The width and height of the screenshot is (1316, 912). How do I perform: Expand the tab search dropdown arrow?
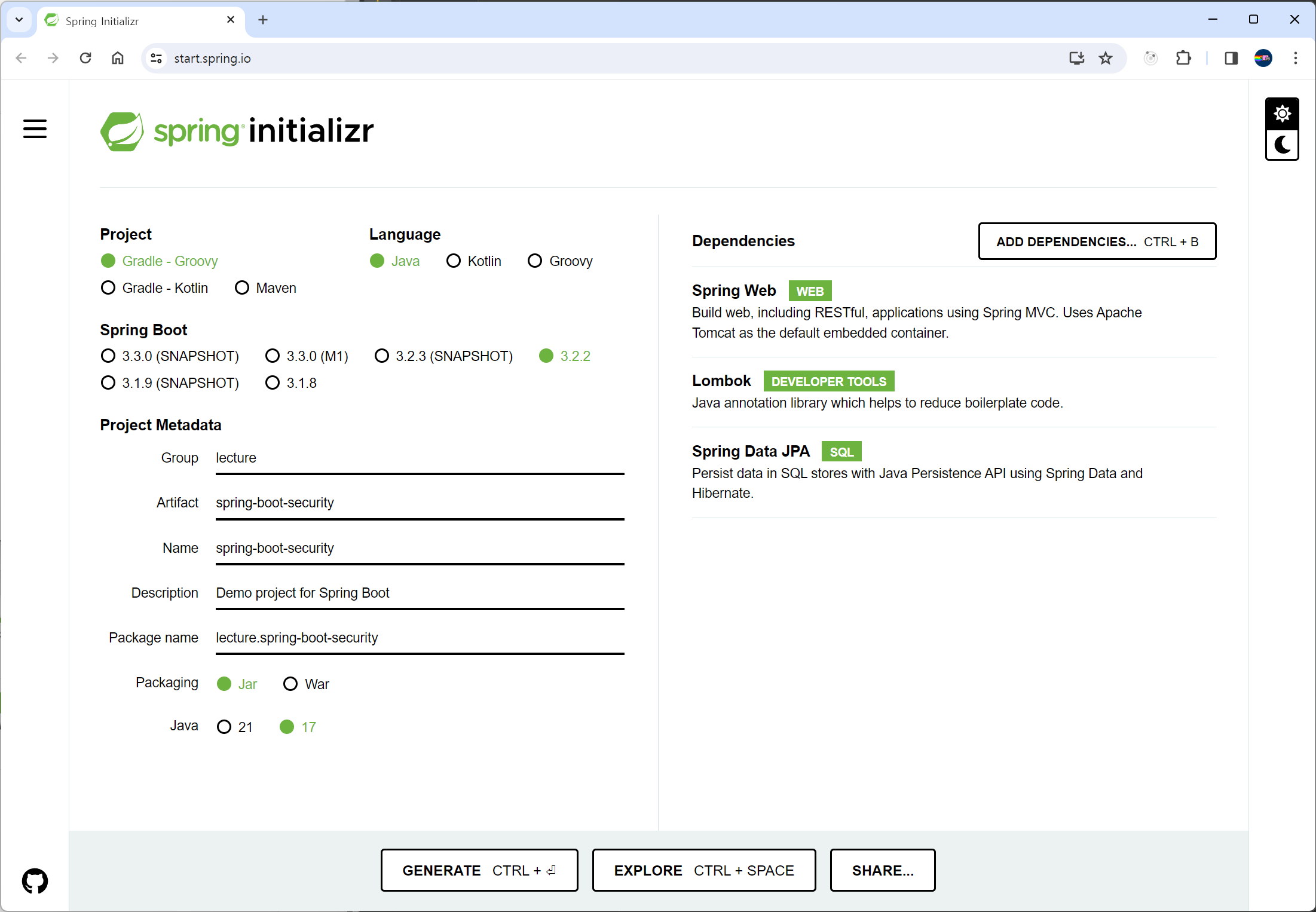(x=19, y=20)
